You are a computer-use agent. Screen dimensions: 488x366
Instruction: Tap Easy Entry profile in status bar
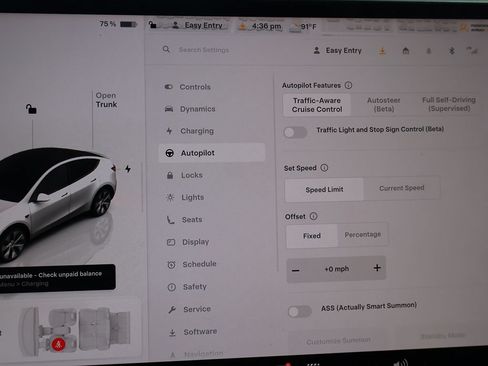click(x=197, y=25)
